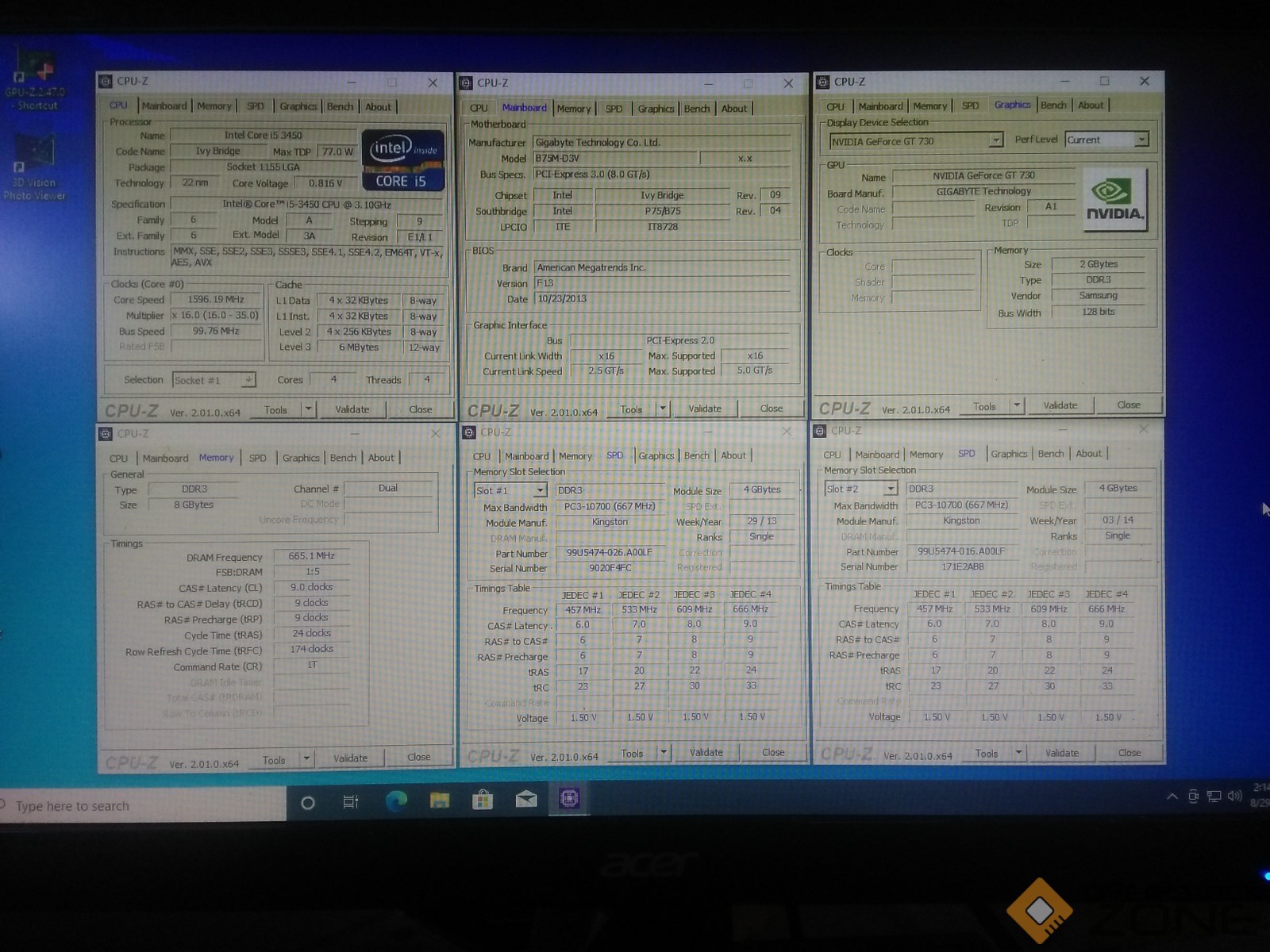1270x952 pixels.
Task: Expand the Tools arrow in the Graphics window
Action: point(1017,405)
